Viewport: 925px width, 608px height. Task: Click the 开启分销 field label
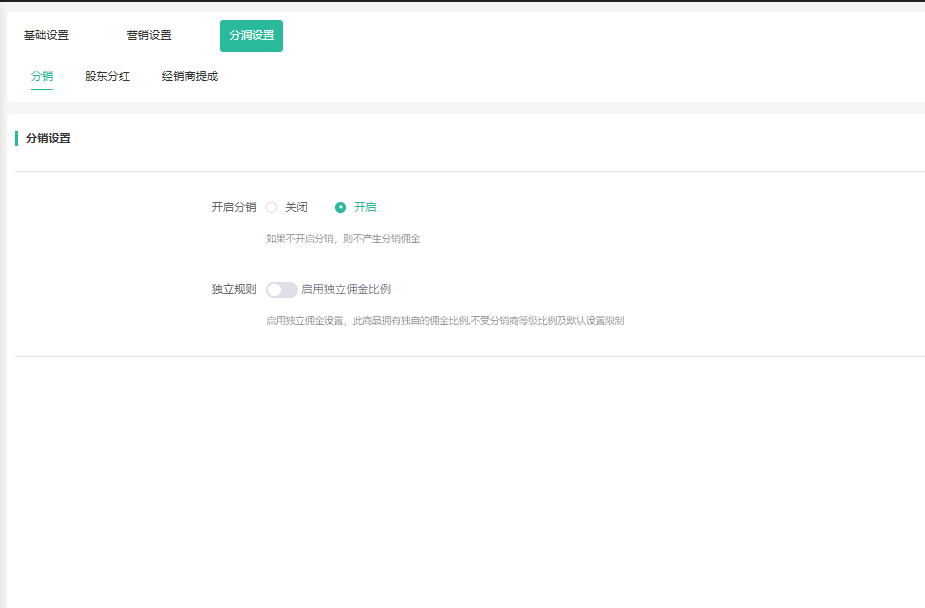(233, 207)
